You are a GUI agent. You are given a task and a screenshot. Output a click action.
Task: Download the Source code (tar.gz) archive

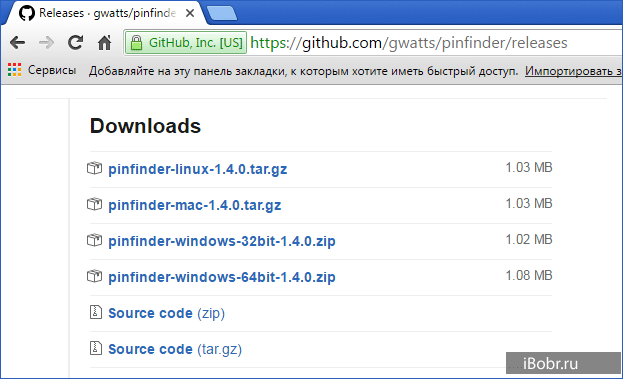[175, 349]
